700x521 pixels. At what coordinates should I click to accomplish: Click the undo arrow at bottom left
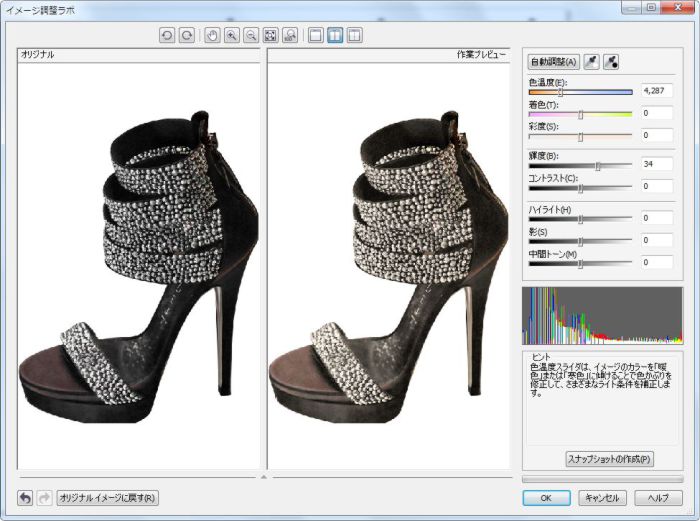pyautogui.click(x=25, y=497)
